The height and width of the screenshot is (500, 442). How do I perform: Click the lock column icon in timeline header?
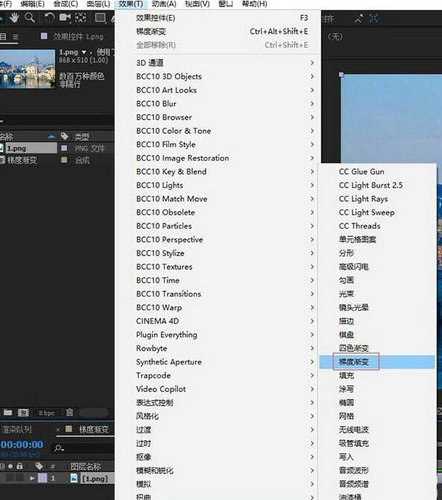(x=20, y=466)
